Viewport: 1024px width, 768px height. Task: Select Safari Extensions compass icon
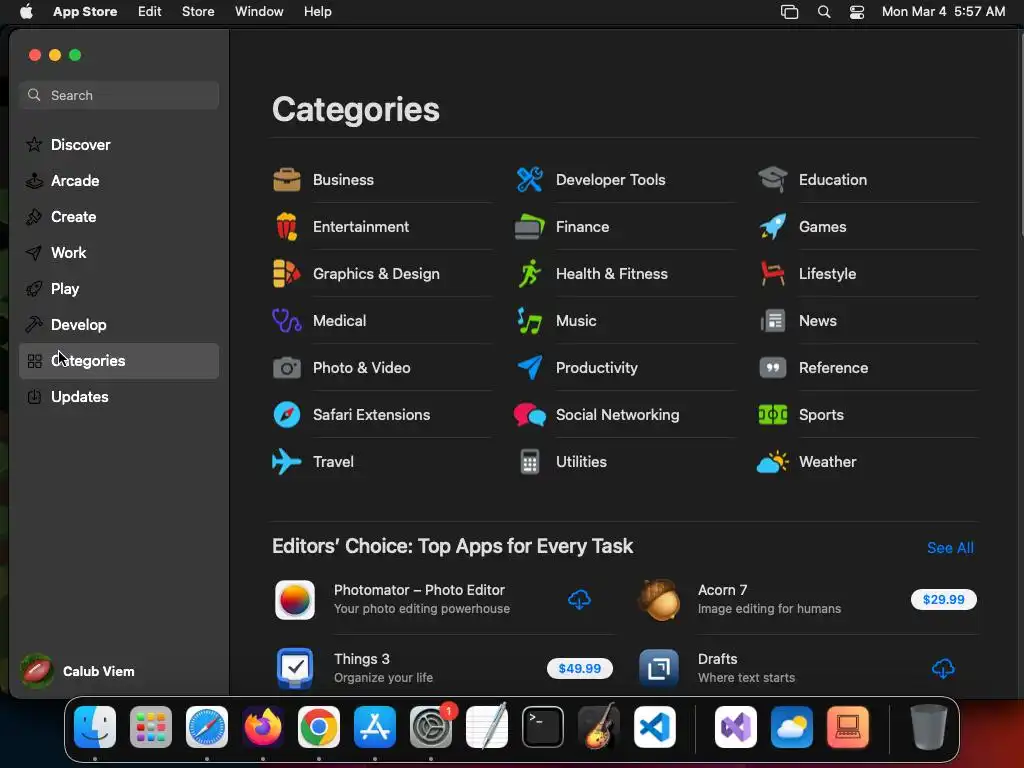[x=287, y=415]
